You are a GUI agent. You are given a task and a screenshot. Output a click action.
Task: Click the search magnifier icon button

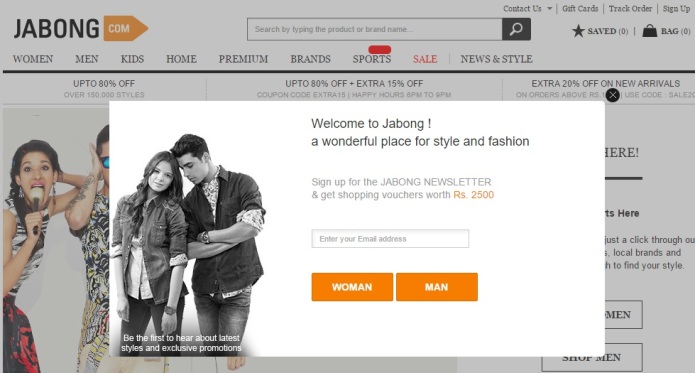(x=516, y=29)
